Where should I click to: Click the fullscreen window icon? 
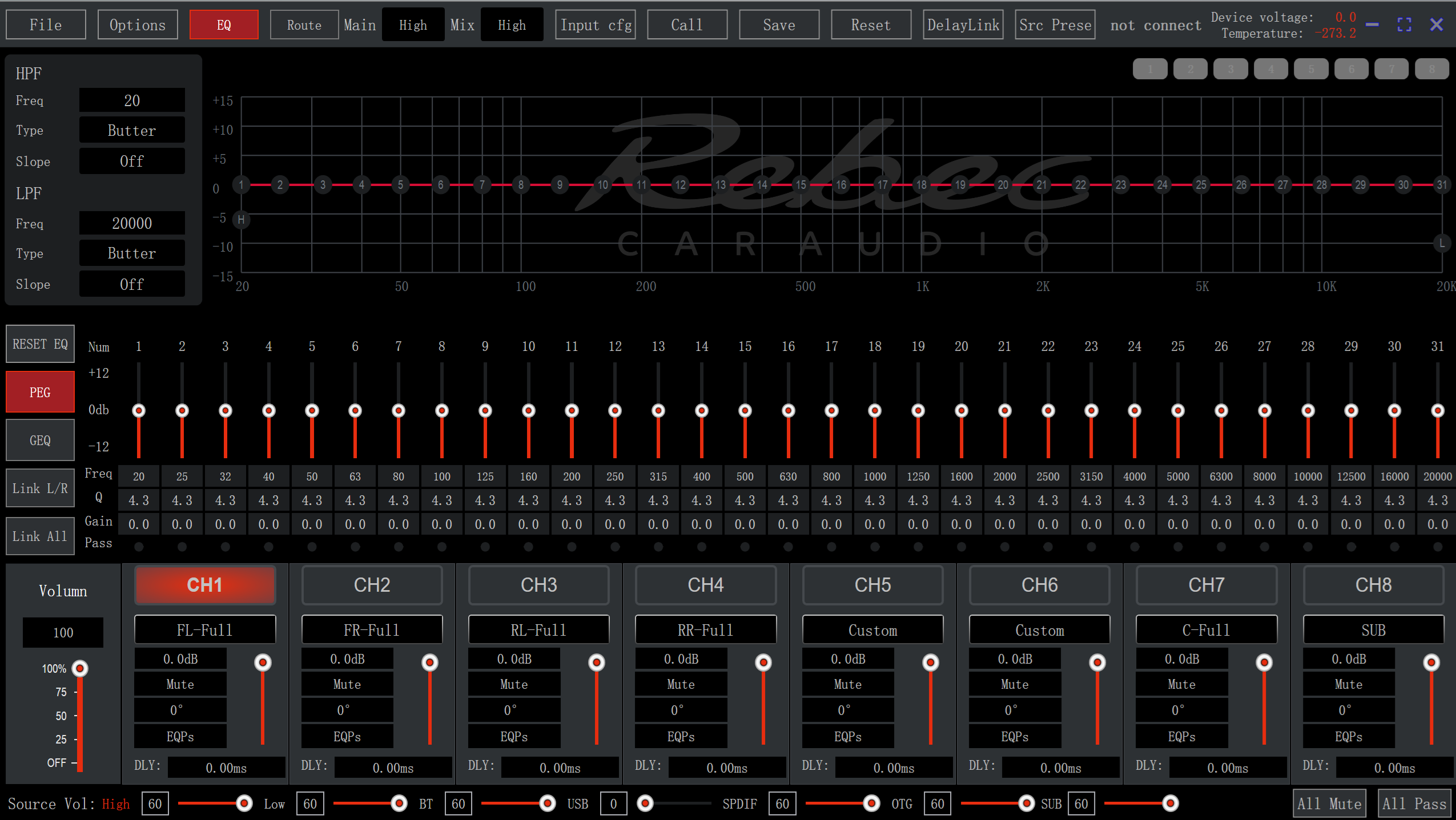1404,25
